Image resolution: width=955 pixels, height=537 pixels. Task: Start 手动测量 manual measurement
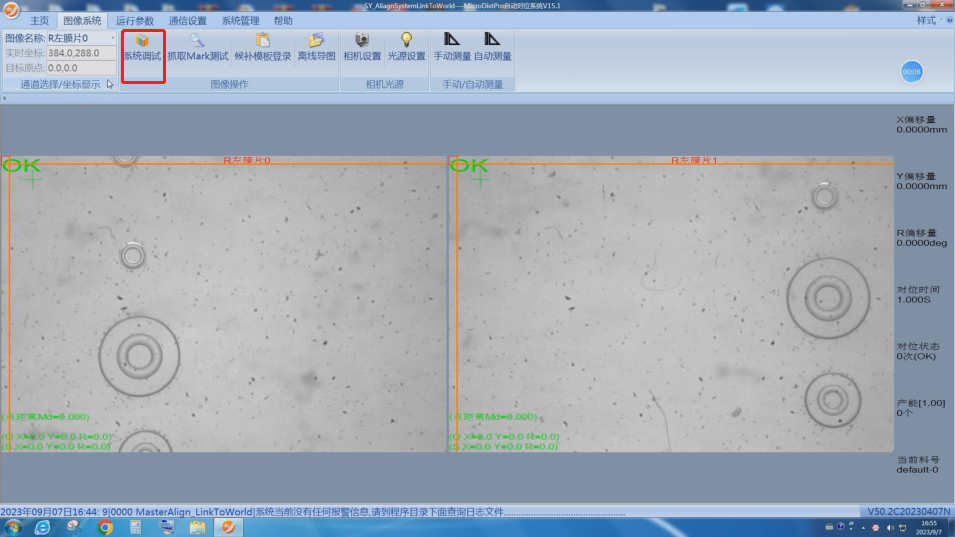(452, 41)
